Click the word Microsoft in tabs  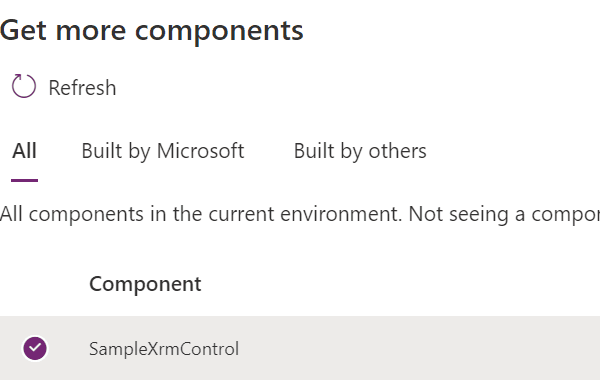201,150
